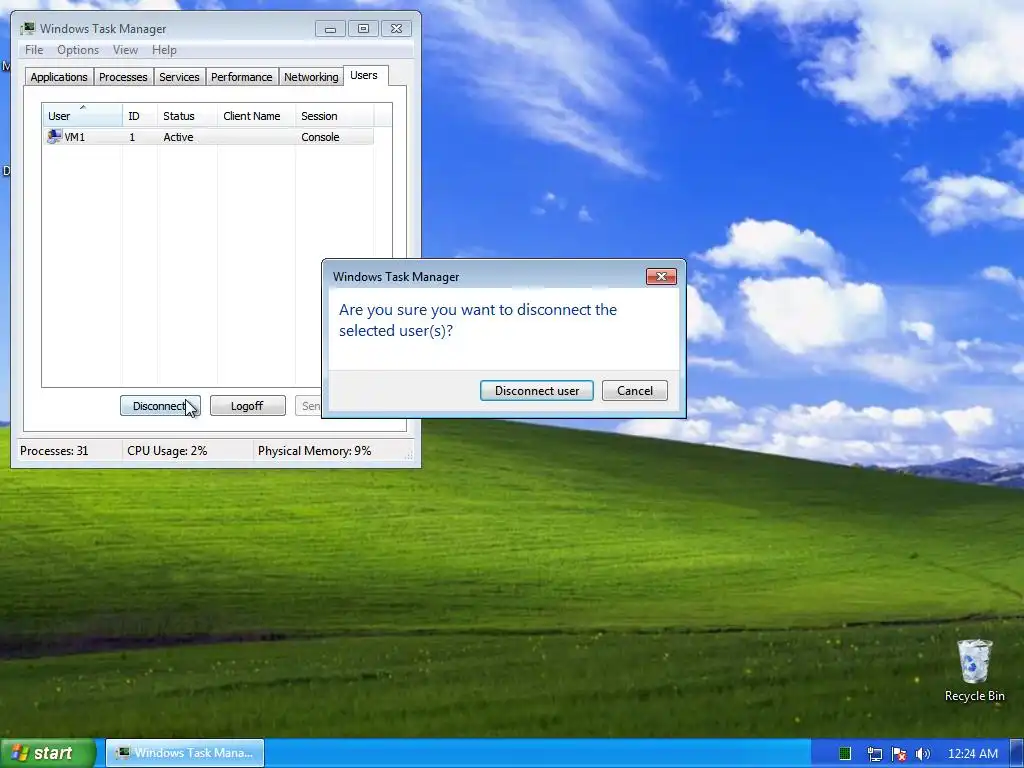Switch to the Processes tab
The width and height of the screenshot is (1024, 768).
click(x=123, y=77)
